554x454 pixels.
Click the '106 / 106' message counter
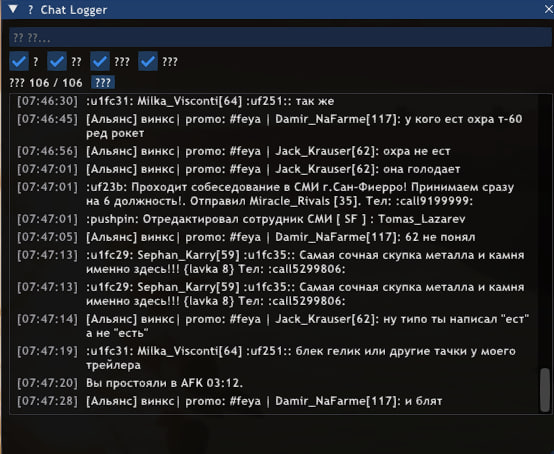click(55, 83)
